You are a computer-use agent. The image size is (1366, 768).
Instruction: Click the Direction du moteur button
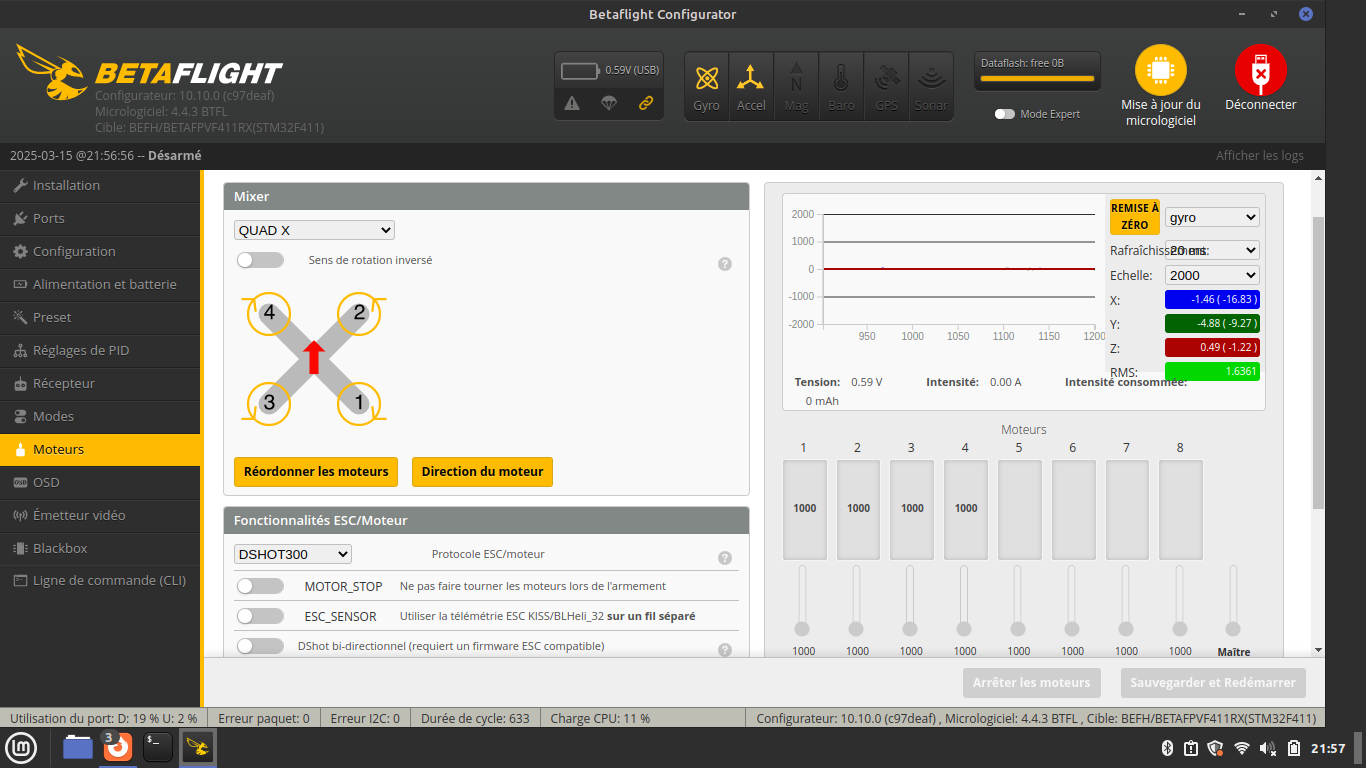tap(482, 472)
